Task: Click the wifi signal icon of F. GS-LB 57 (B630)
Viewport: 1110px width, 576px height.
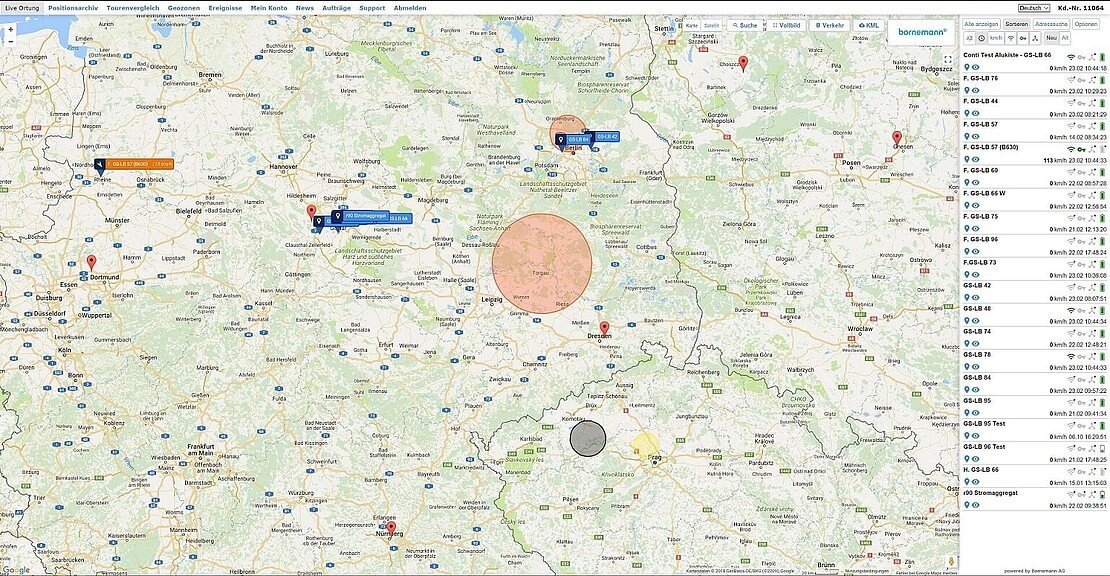Action: (x=1071, y=149)
